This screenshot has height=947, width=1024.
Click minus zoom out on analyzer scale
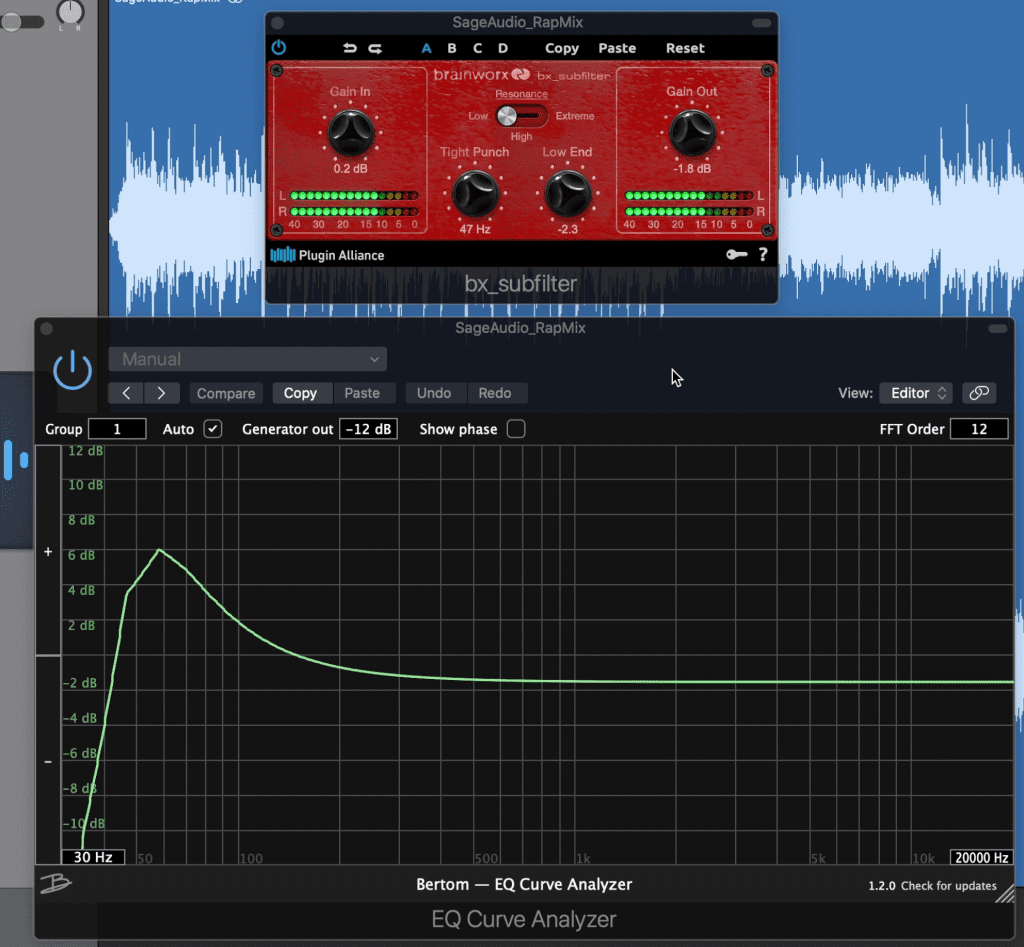point(48,762)
